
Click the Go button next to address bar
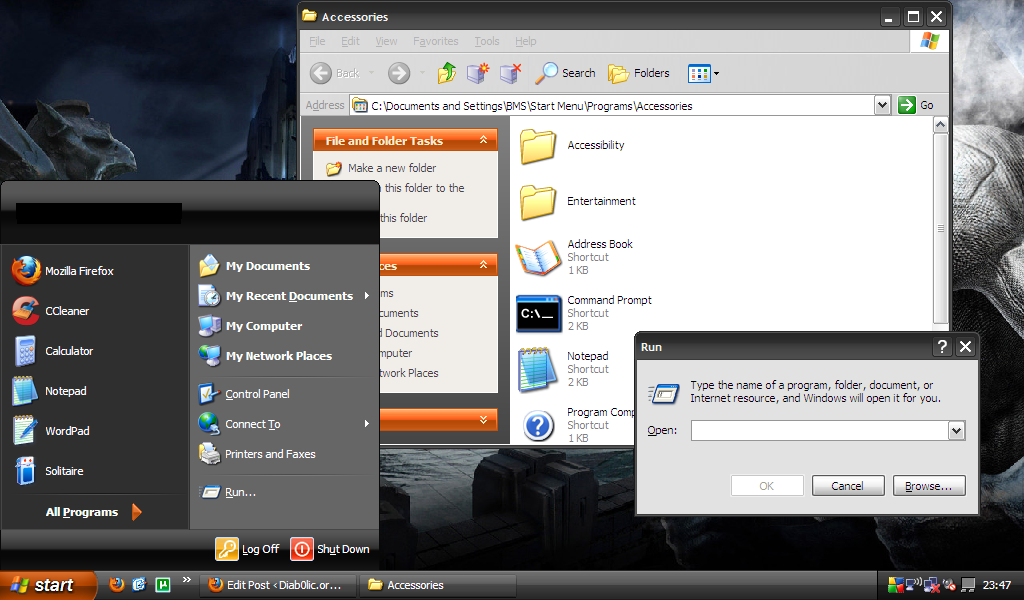click(x=916, y=105)
